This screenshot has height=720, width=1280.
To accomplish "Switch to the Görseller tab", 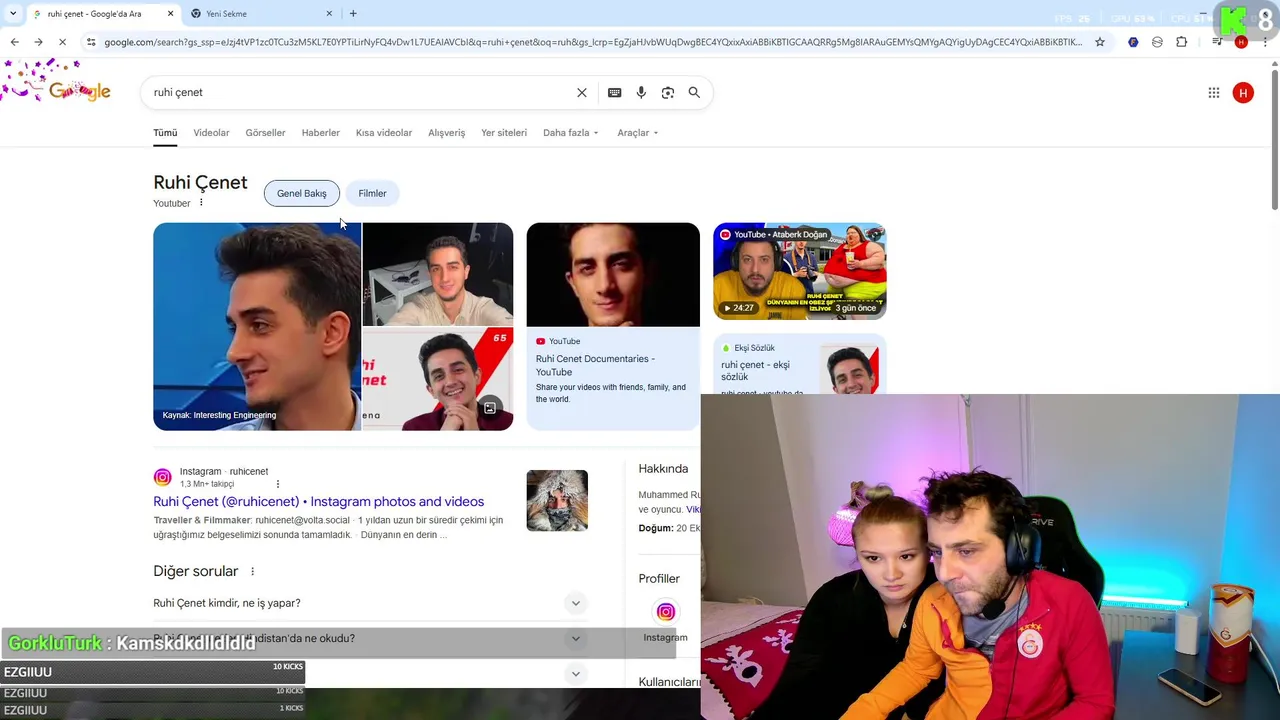I will [265, 133].
